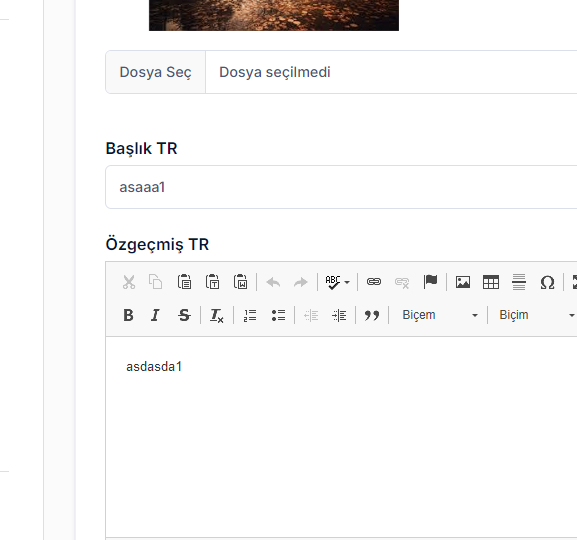The image size is (577, 540).
Task: Click the Remove Format icon
Action: pos(216,315)
